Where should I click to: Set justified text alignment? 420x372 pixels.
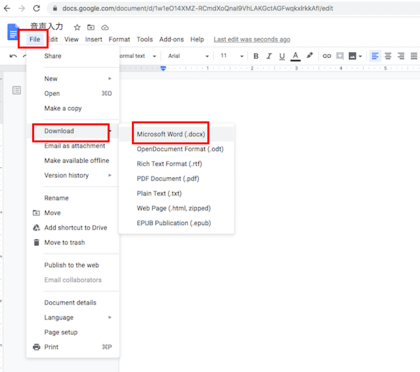click(x=414, y=56)
